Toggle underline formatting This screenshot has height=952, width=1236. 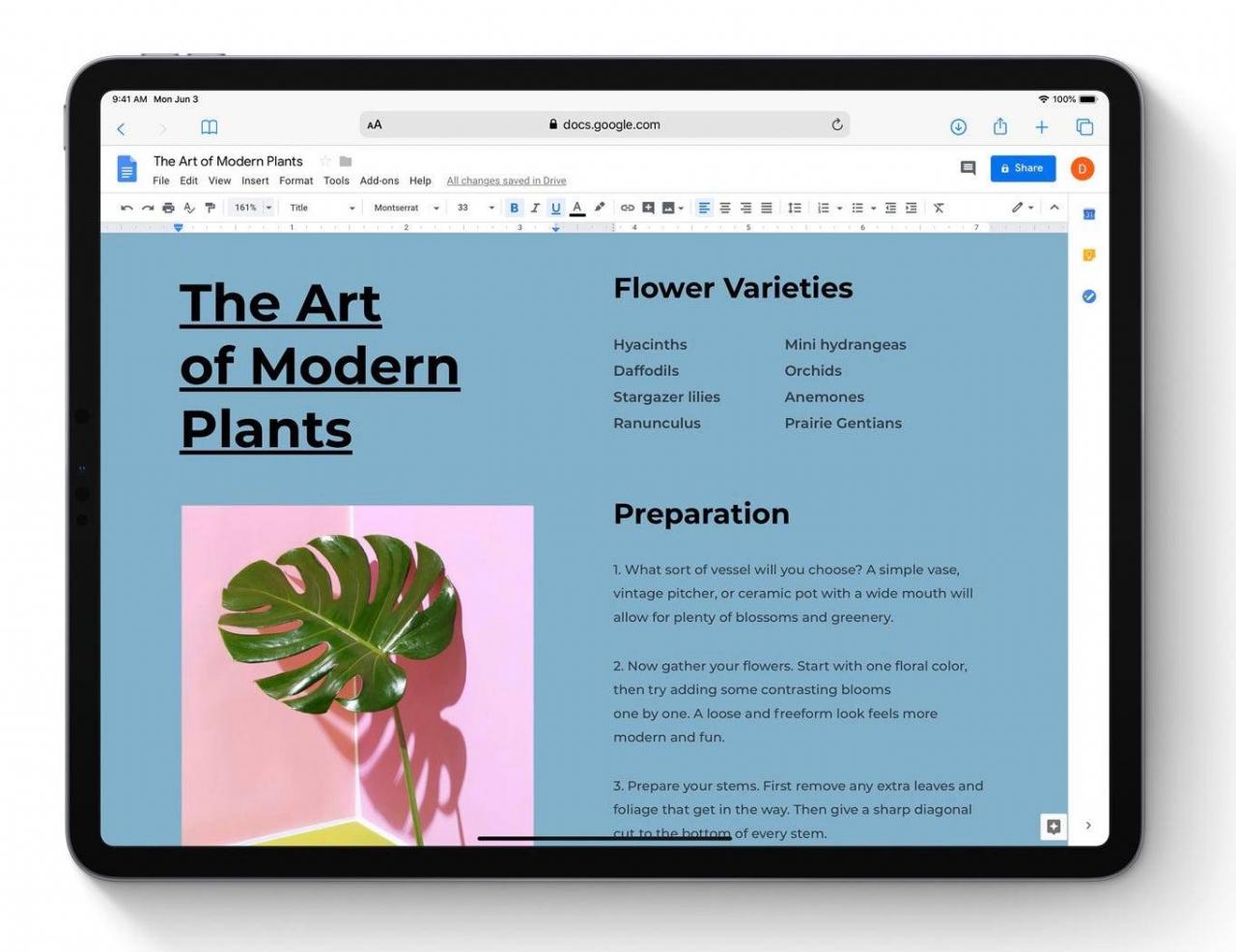tap(555, 208)
